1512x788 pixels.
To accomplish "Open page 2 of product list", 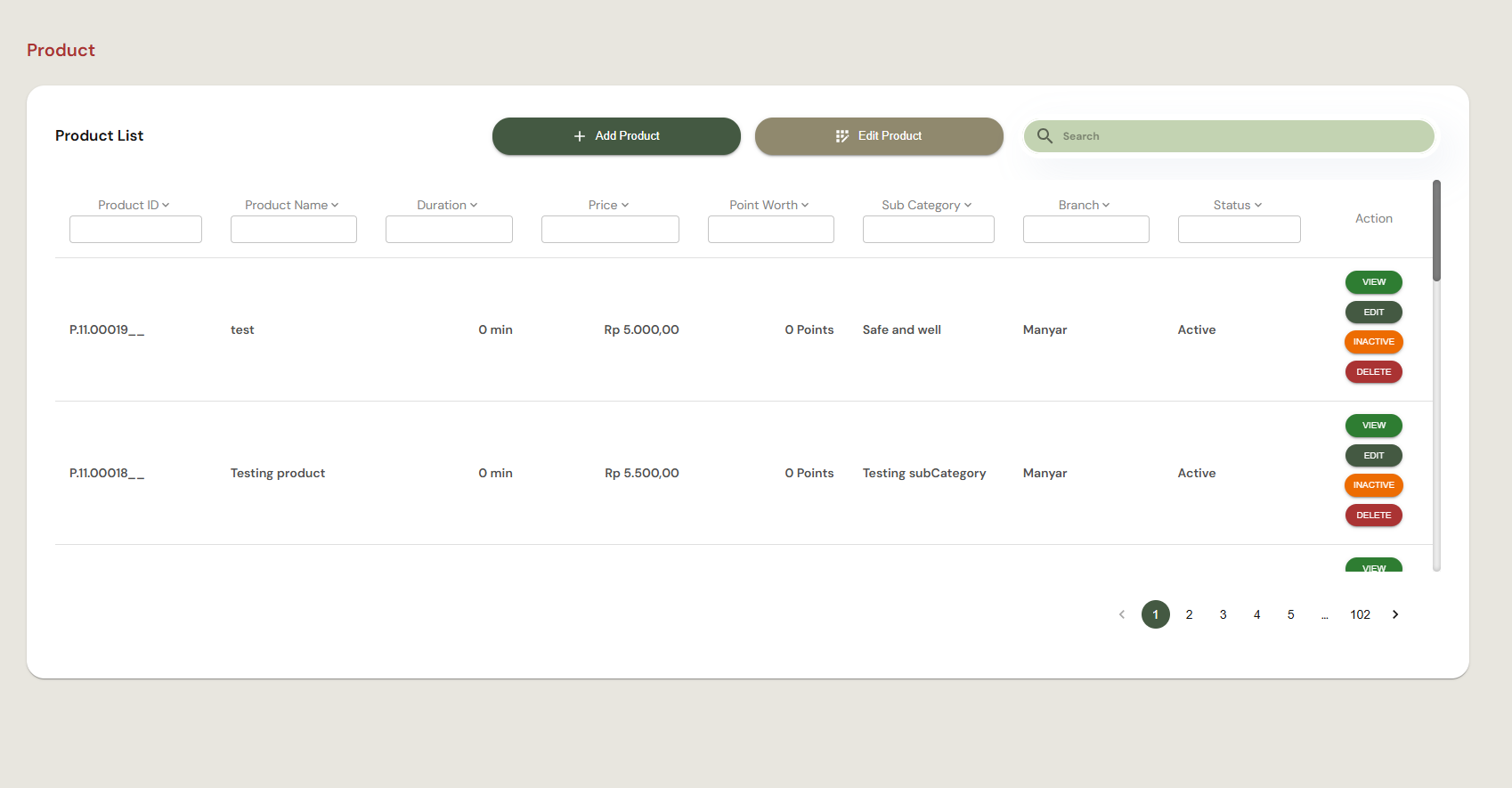I will tap(1190, 614).
